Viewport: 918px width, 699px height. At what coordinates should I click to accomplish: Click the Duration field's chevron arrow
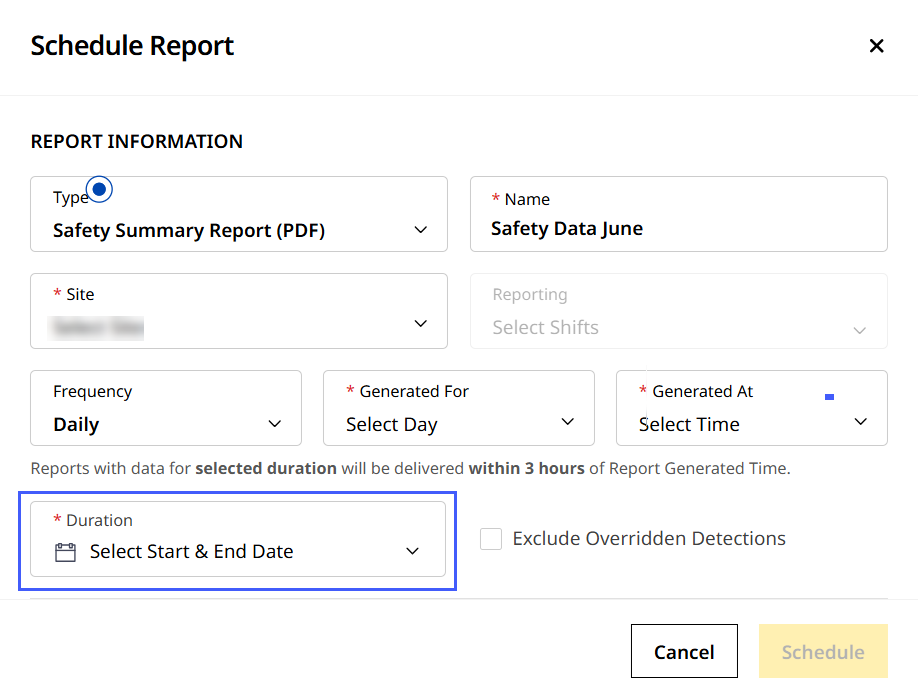pyautogui.click(x=412, y=552)
